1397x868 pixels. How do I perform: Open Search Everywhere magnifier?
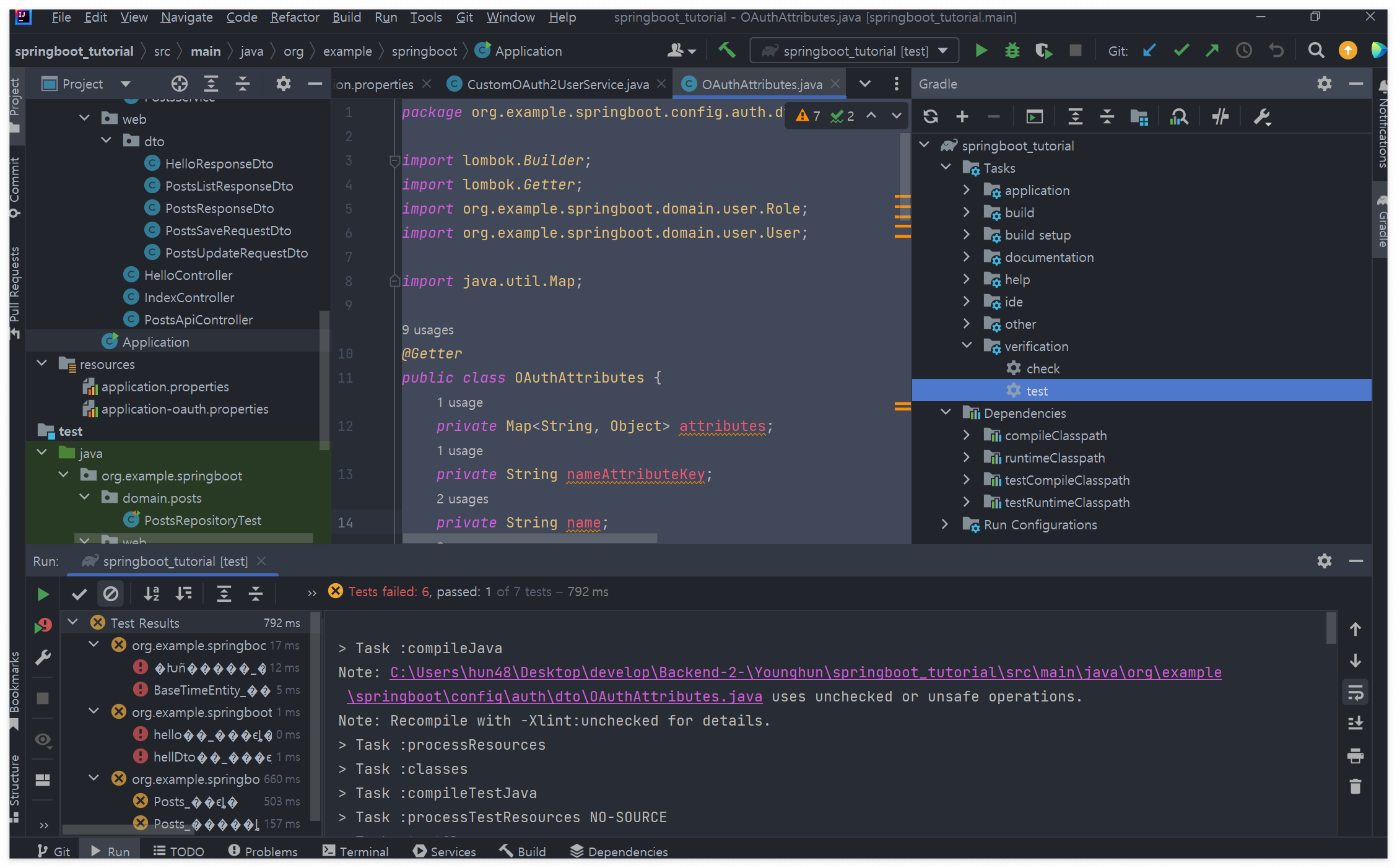[x=1316, y=50]
